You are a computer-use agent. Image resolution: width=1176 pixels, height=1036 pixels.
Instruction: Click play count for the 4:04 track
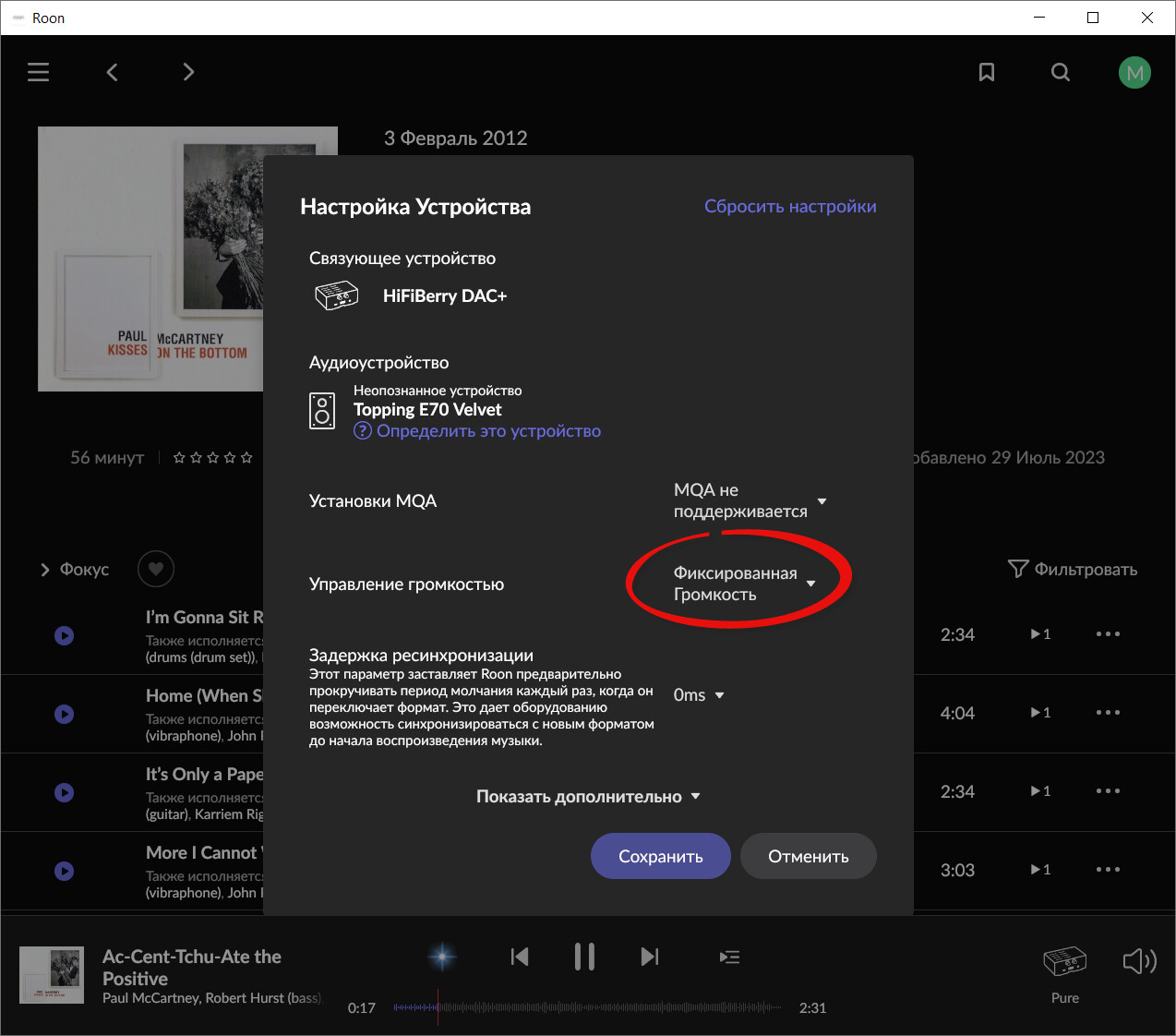pyautogui.click(x=1040, y=713)
